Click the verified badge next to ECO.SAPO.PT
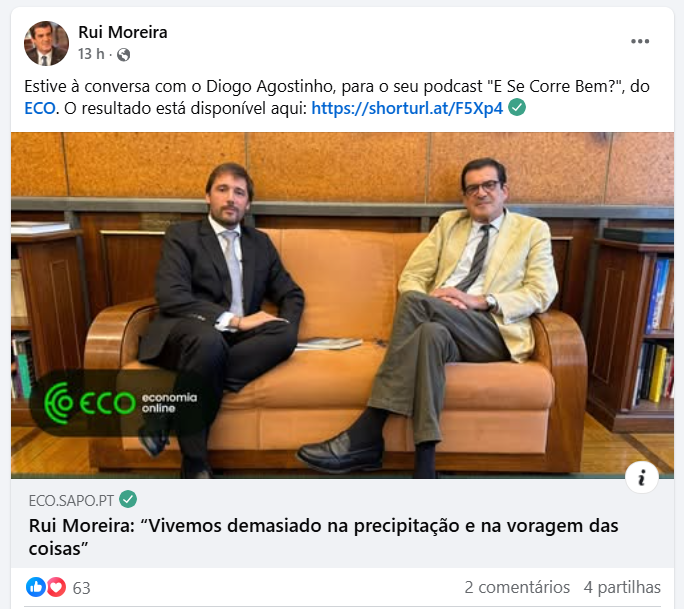 tap(128, 499)
